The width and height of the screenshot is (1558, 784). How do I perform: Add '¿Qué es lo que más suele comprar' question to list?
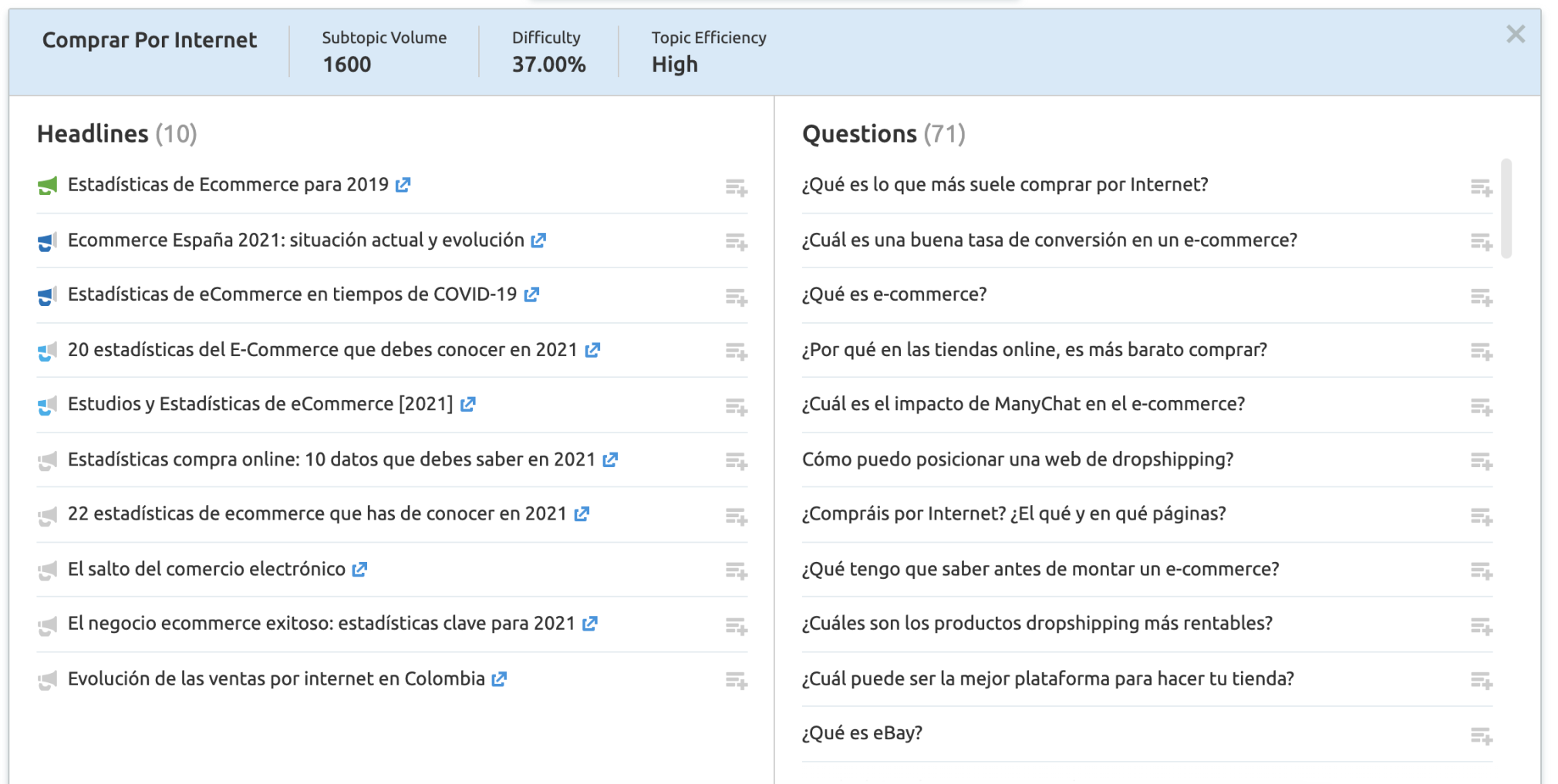click(x=1481, y=187)
